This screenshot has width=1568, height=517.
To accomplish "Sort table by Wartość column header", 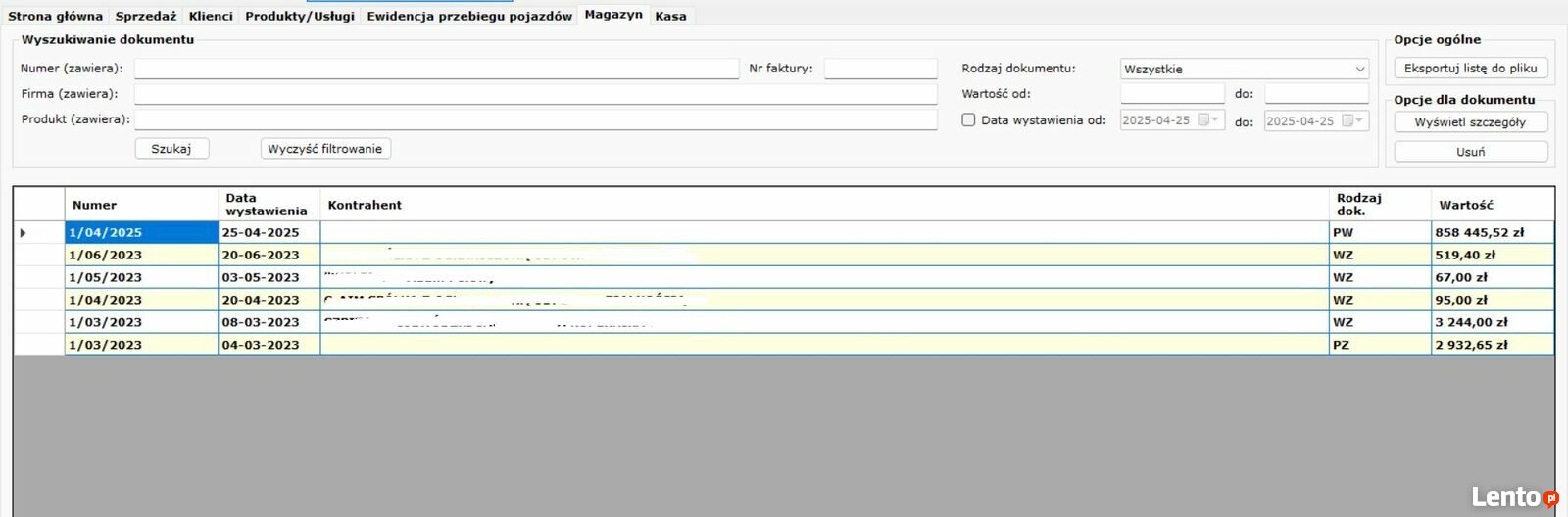I will [1466, 205].
